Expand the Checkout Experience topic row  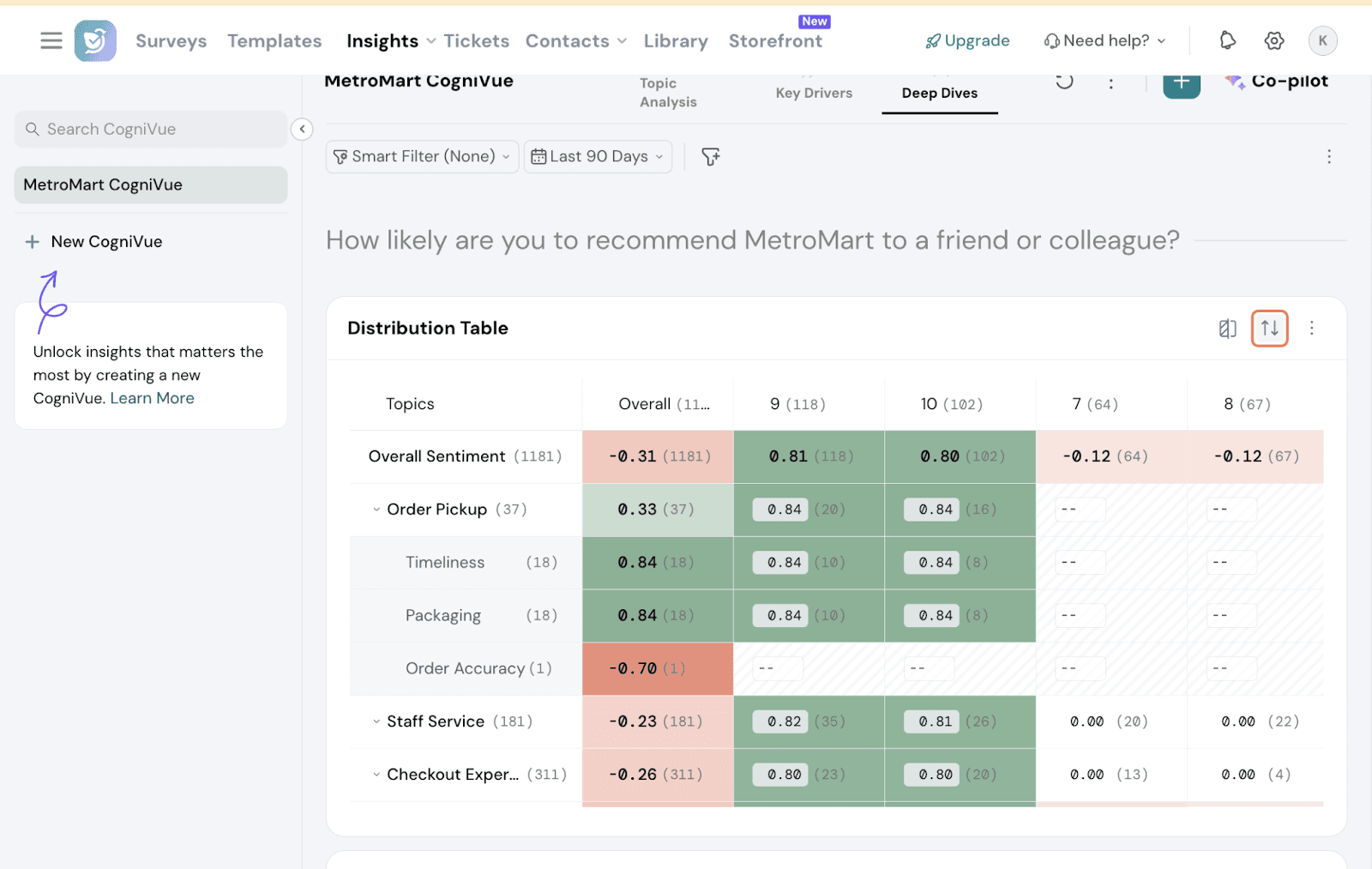376,775
